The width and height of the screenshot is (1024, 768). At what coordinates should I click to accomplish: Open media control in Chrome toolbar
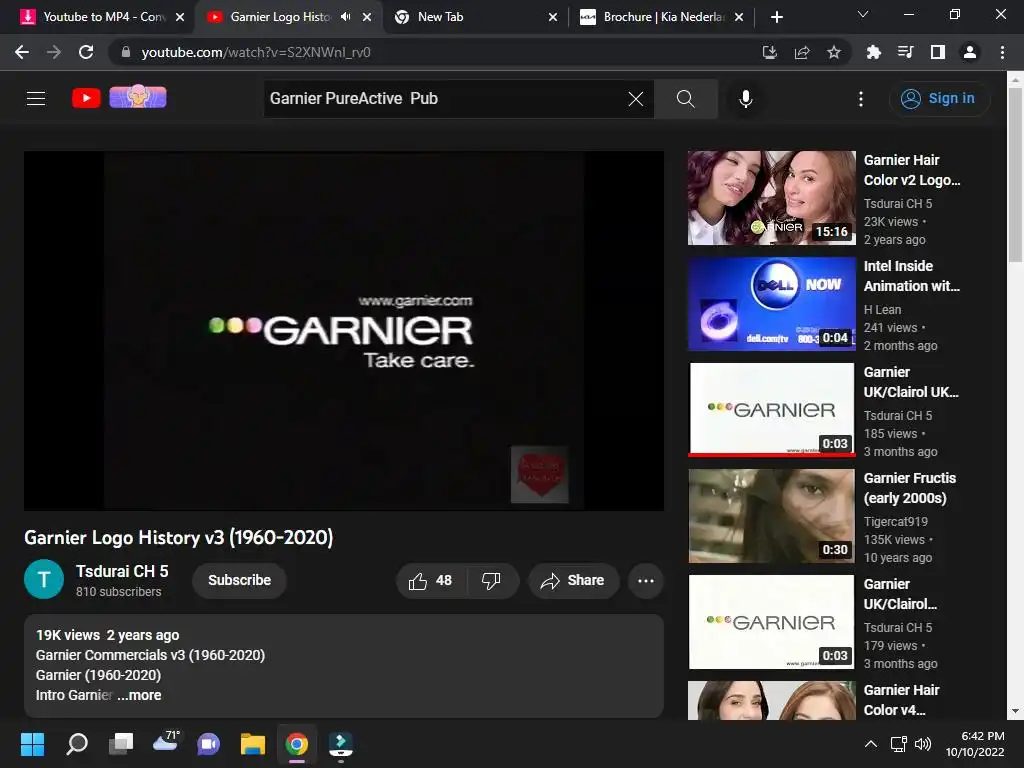coord(905,52)
